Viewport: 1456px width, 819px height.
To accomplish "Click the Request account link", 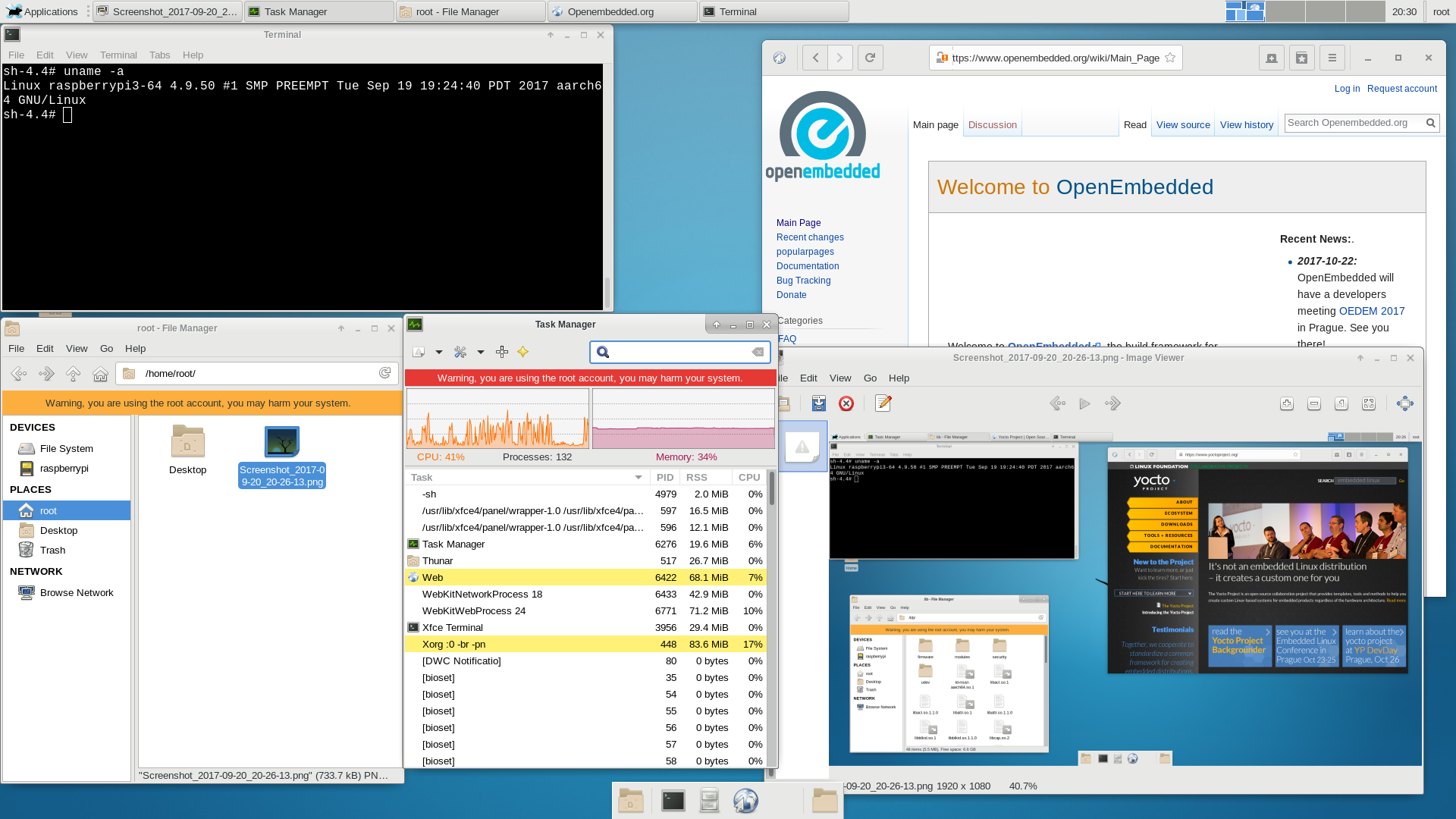I will coord(1402,89).
